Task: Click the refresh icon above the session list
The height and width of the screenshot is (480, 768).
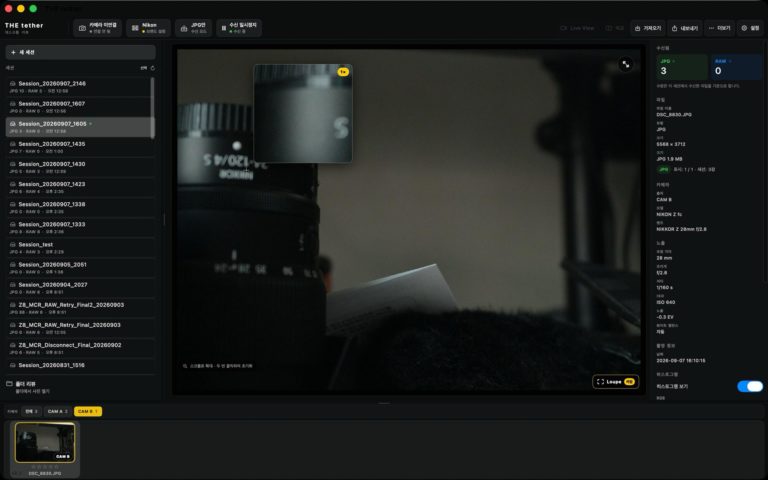Action: coord(153,68)
